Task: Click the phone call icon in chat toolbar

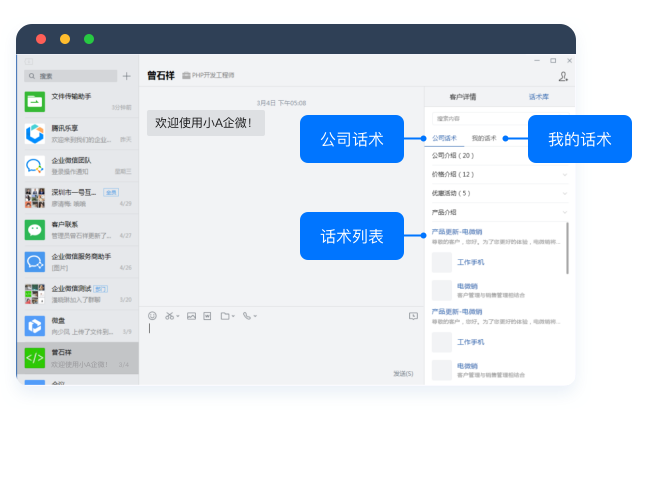Action: coord(247,316)
